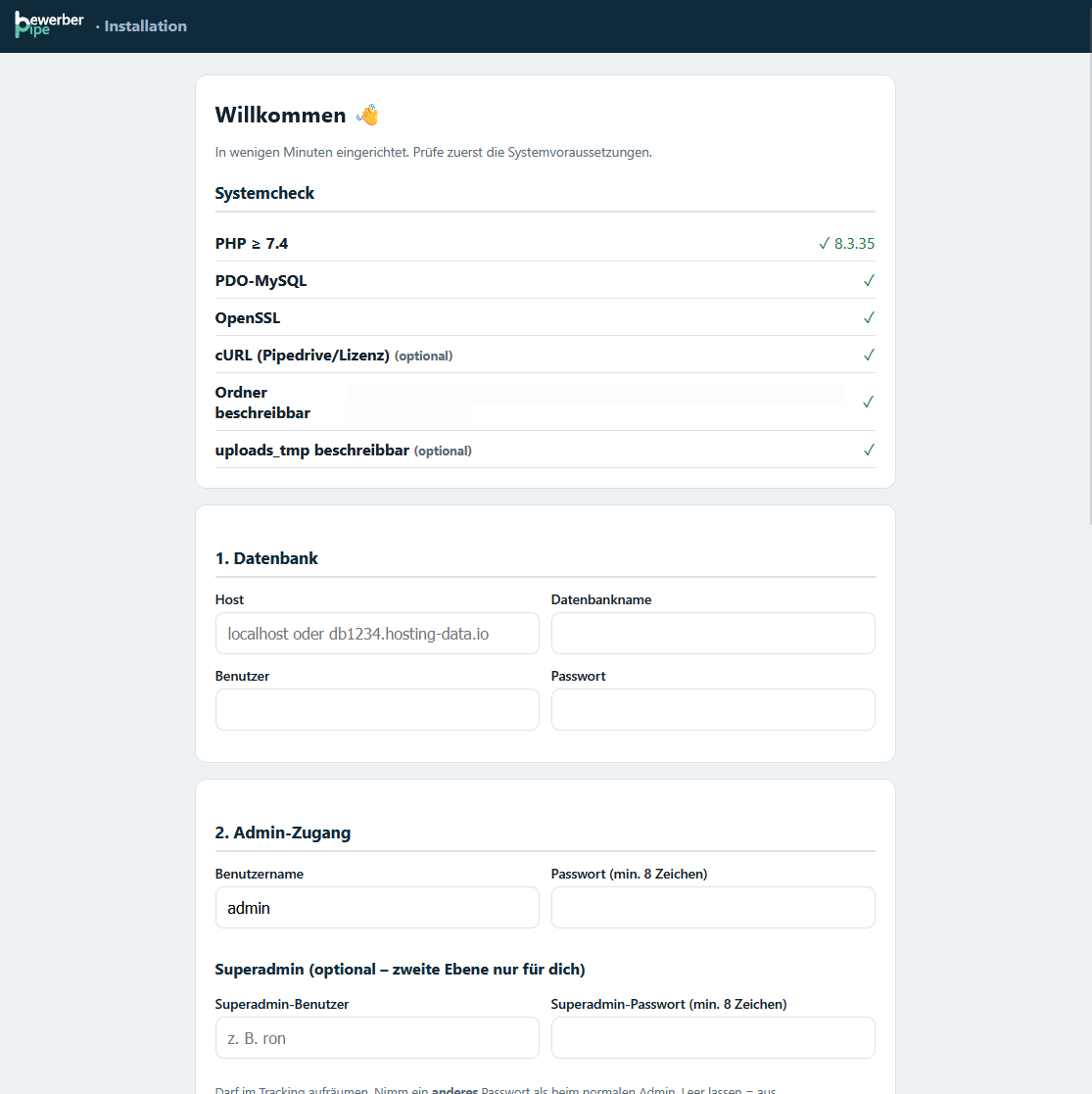Select the database Benutzer input field
The image size is (1092, 1094).
tap(377, 709)
